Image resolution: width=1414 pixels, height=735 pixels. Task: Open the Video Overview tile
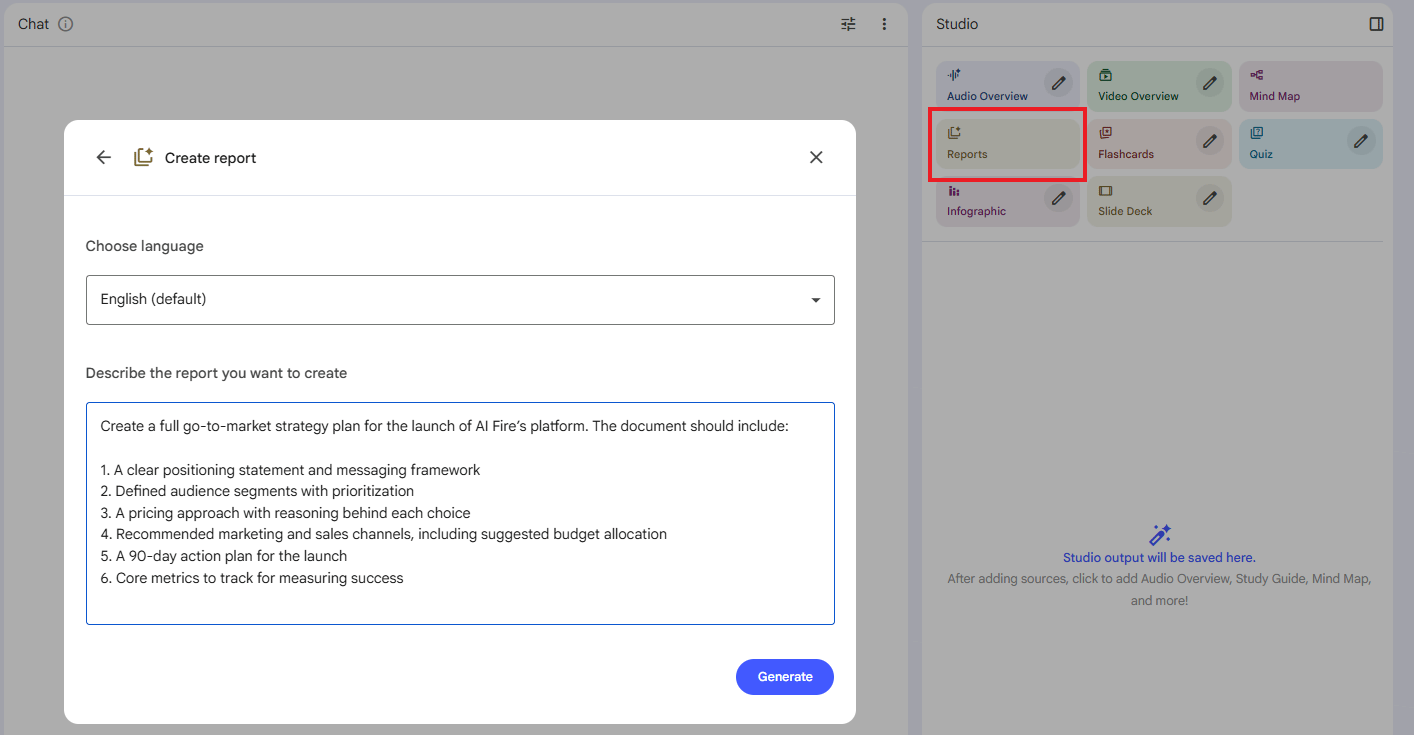1159,86
